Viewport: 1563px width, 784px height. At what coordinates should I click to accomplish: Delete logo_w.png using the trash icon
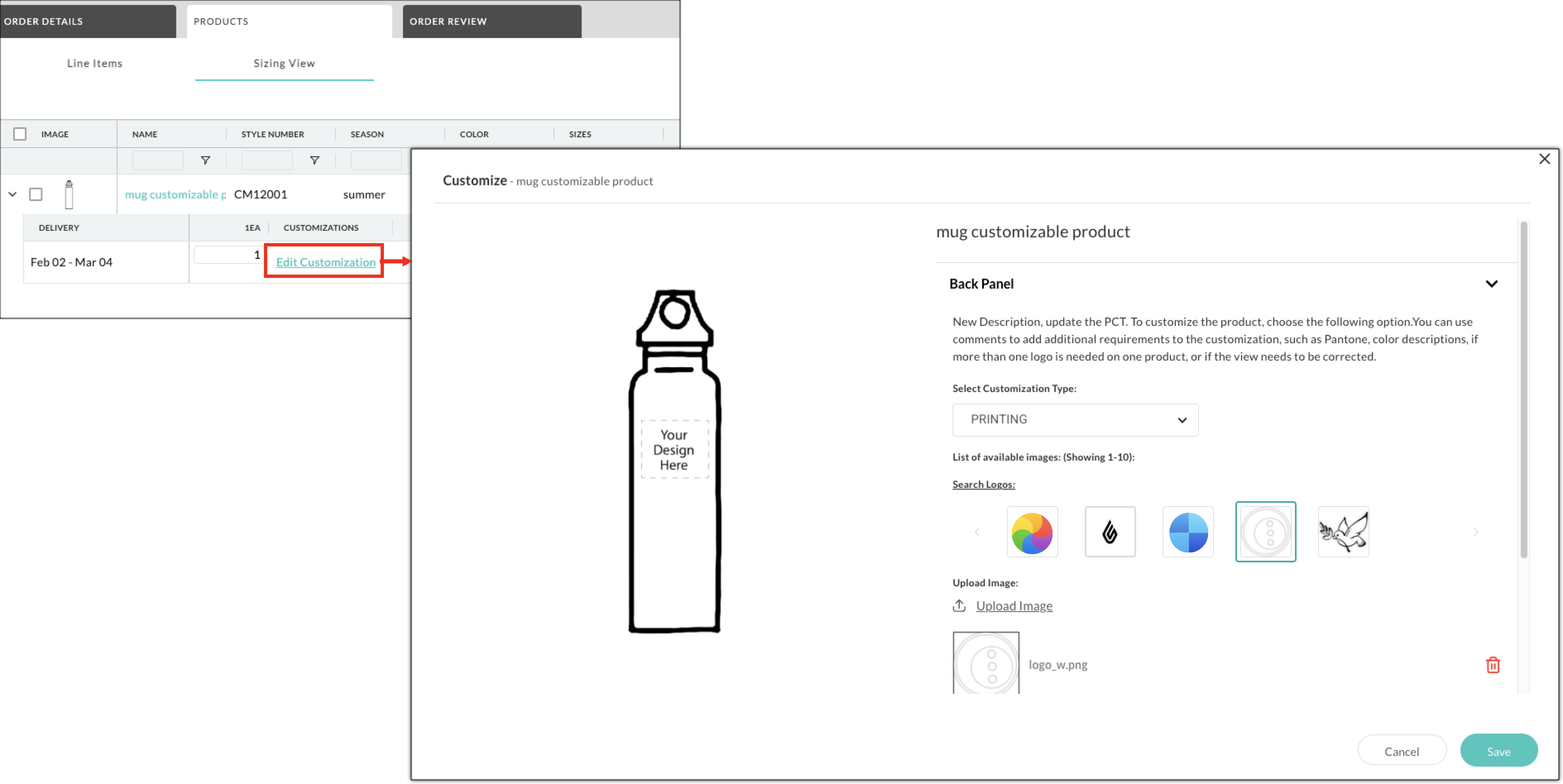[1493, 664]
